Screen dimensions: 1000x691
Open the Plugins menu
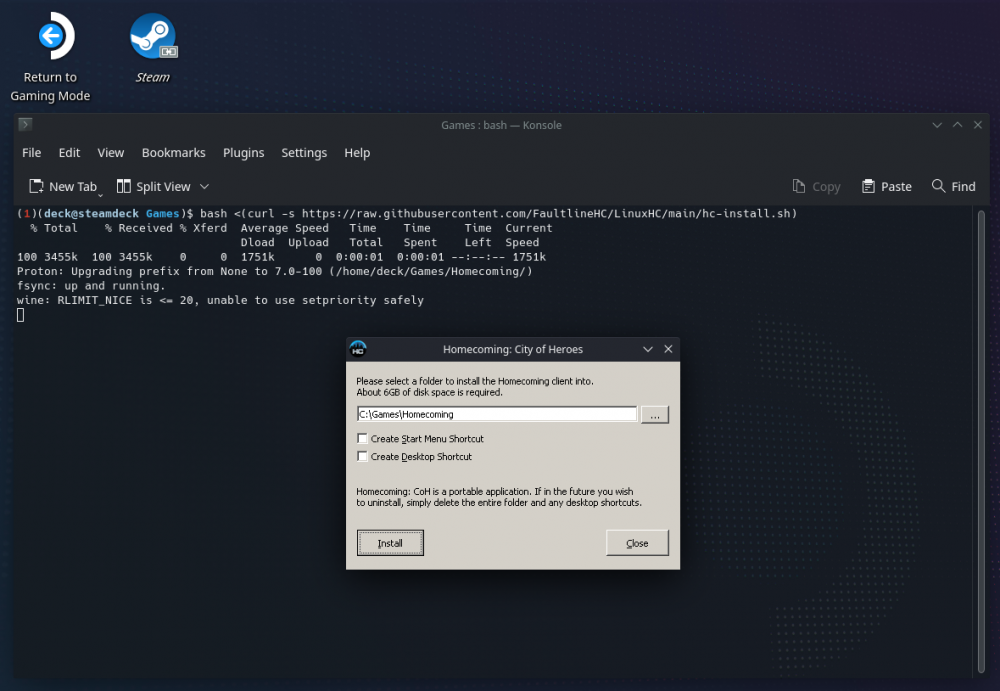(243, 153)
